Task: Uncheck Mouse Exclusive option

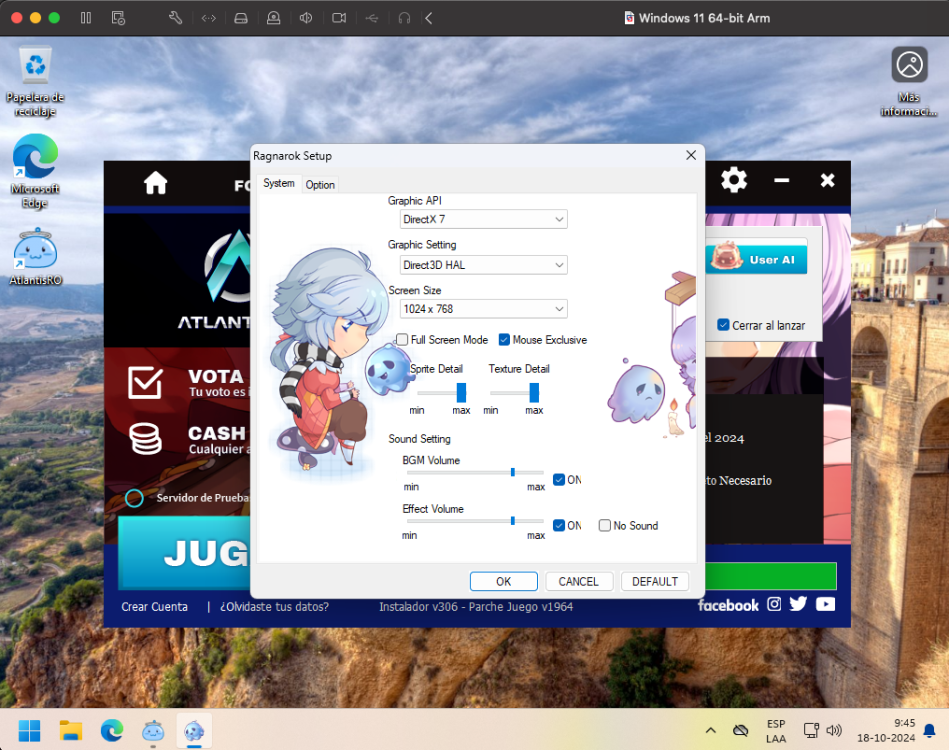Action: [505, 340]
